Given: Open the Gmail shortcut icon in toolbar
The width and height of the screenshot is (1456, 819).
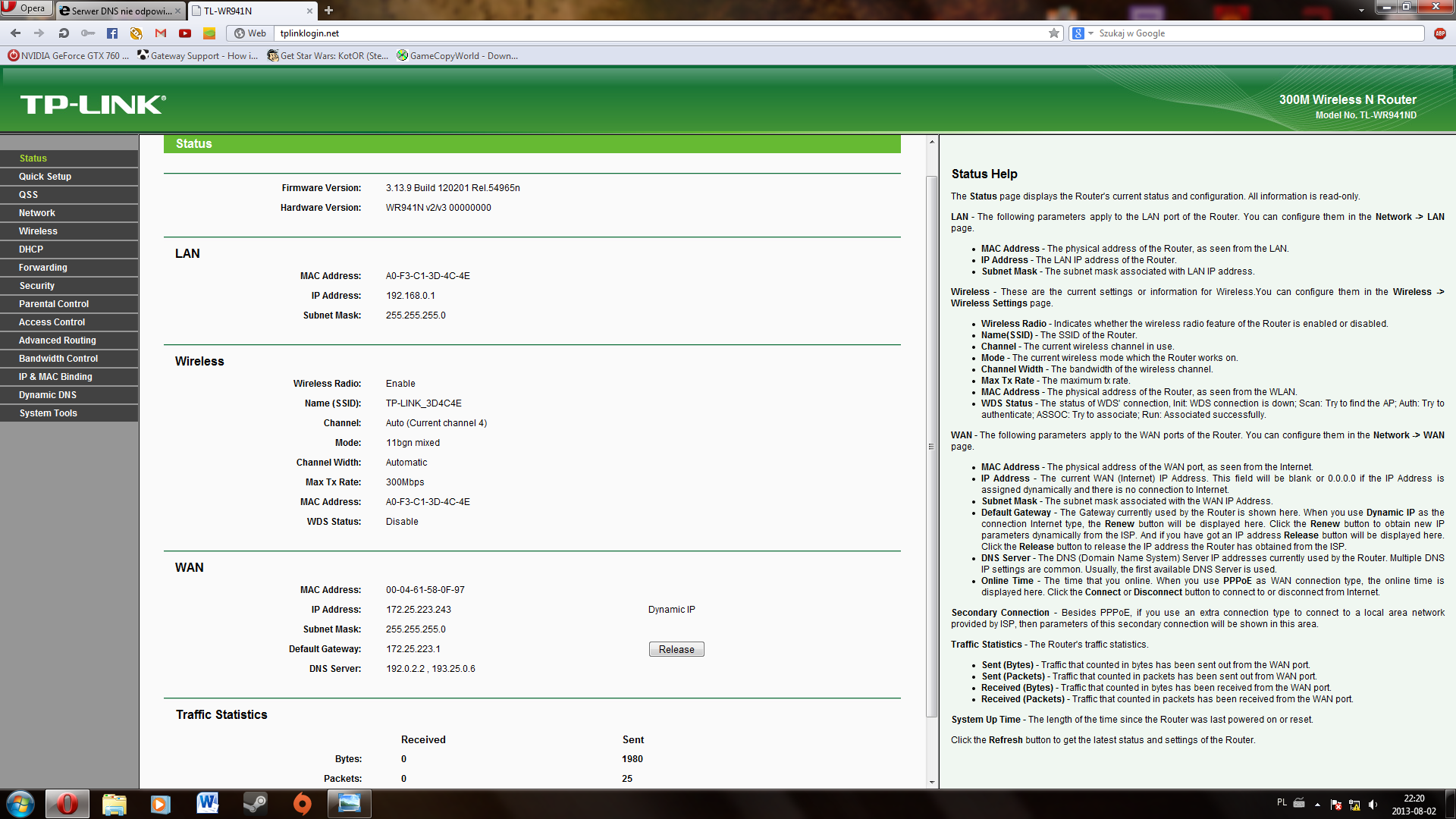Looking at the screenshot, I should click(x=161, y=33).
